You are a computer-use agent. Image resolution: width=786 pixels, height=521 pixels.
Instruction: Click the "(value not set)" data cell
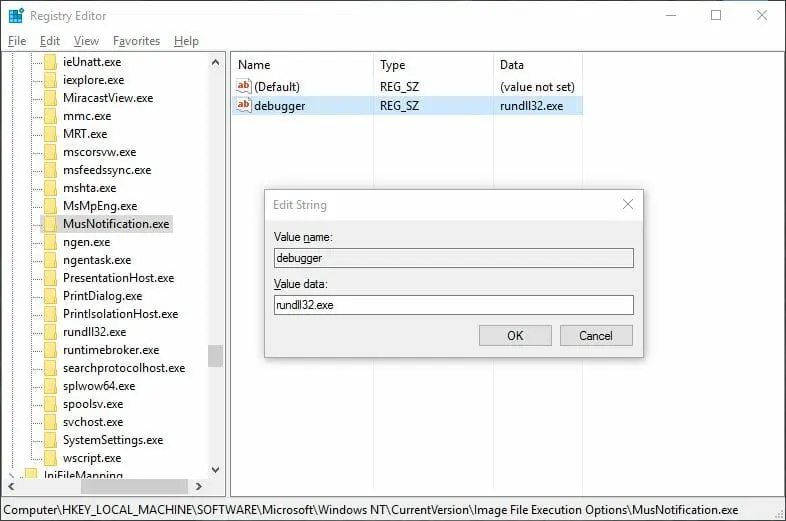pyautogui.click(x=537, y=87)
